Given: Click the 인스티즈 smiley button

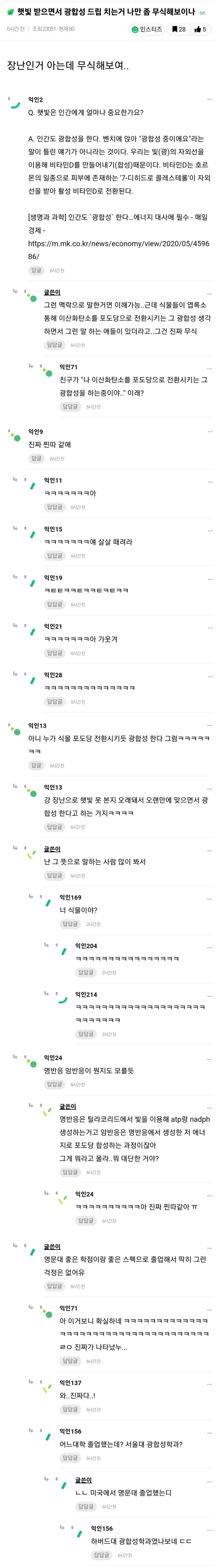Looking at the screenshot, I should point(146,29).
